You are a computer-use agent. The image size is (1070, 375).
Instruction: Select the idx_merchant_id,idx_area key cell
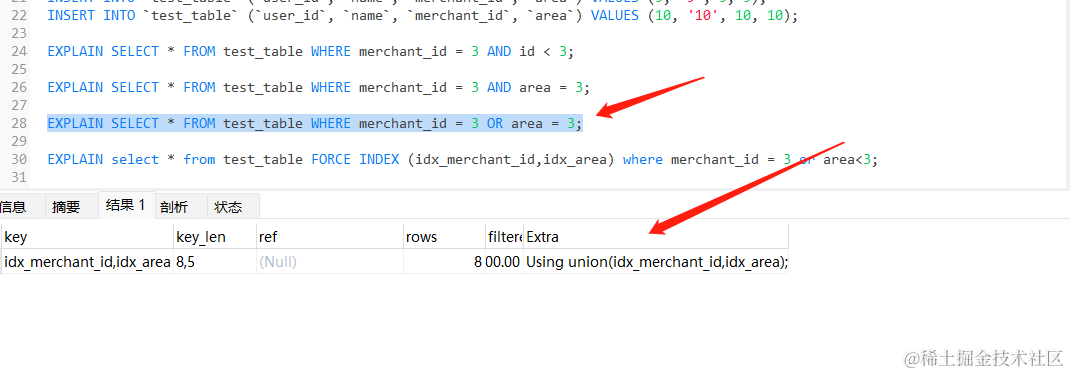[87, 261]
